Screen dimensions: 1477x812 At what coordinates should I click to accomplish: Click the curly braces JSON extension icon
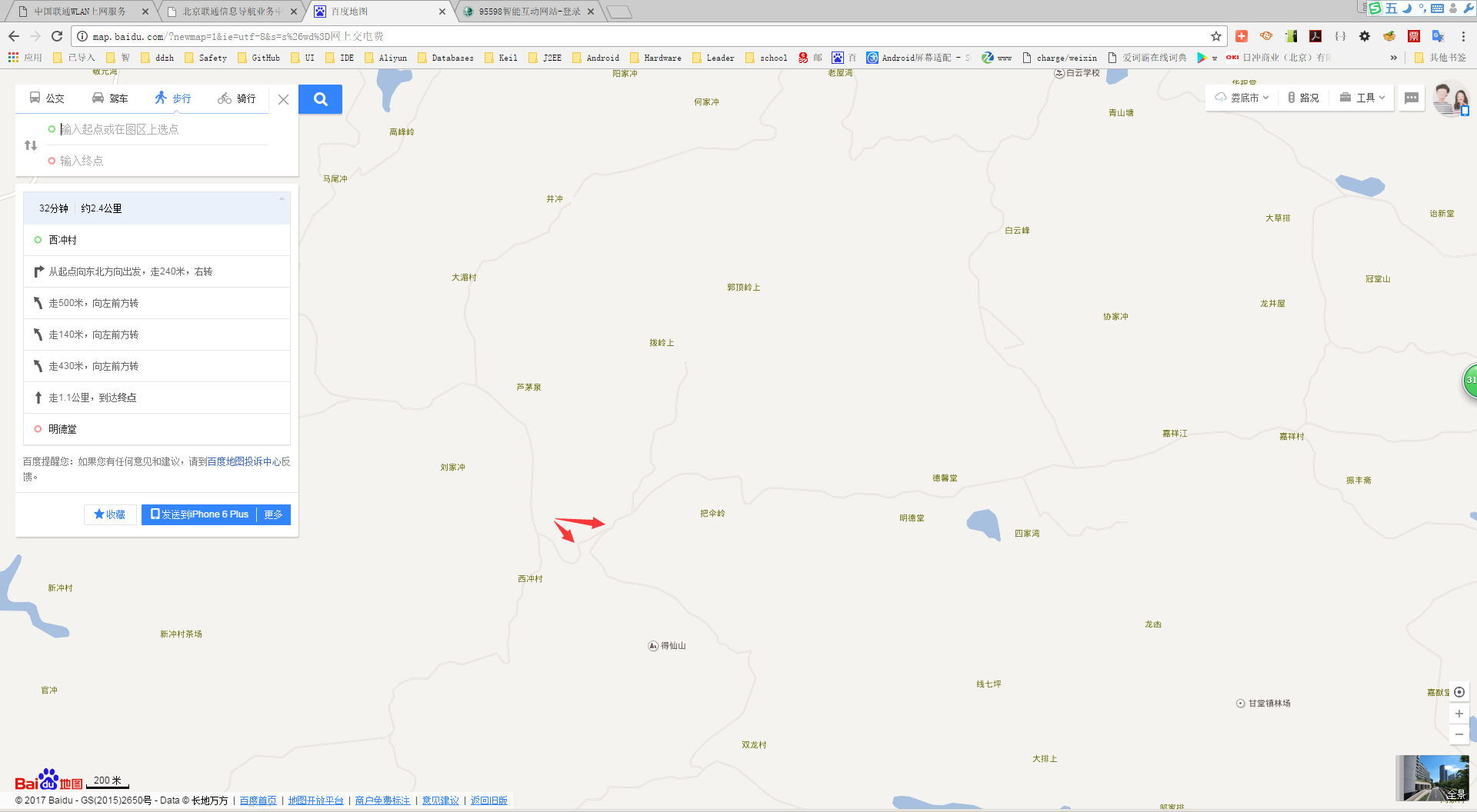point(1340,36)
